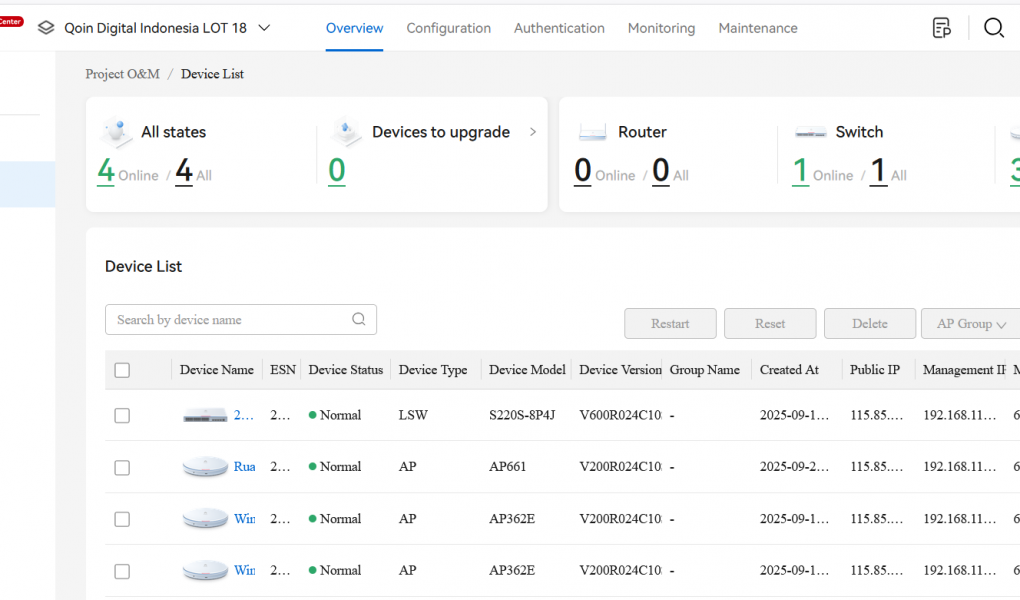Open the AP Group dropdown

coord(970,324)
